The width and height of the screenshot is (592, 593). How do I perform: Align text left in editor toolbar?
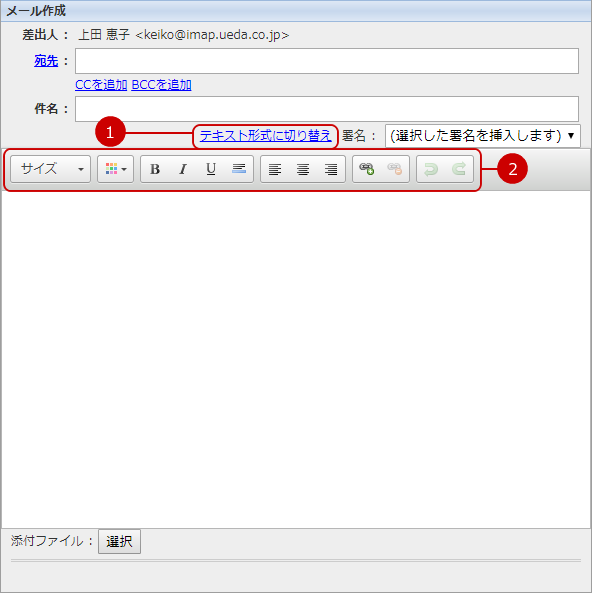coord(275,169)
